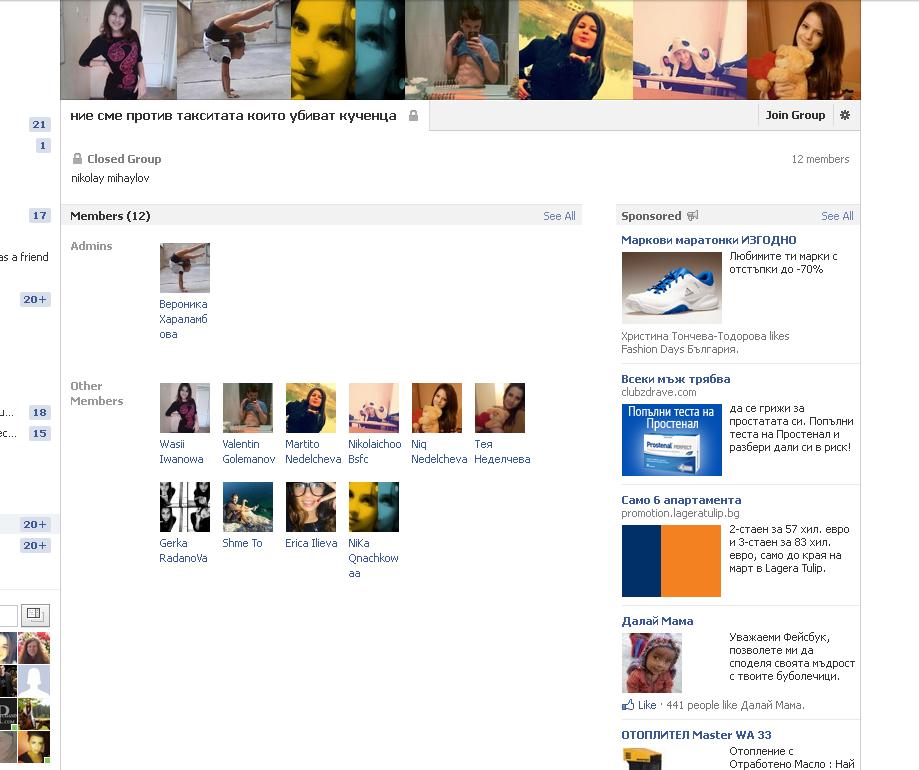Open Erica Ilieva member thumbnail
The width and height of the screenshot is (919, 770).
coord(311,507)
